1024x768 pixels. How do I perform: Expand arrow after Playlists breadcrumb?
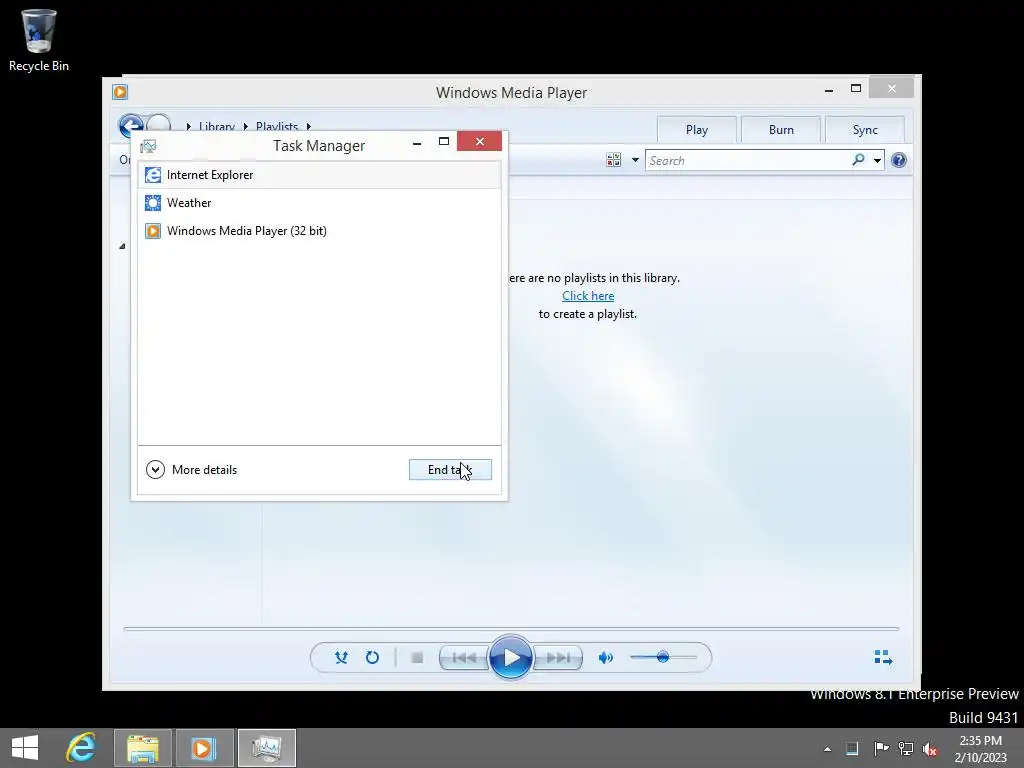[x=309, y=127]
